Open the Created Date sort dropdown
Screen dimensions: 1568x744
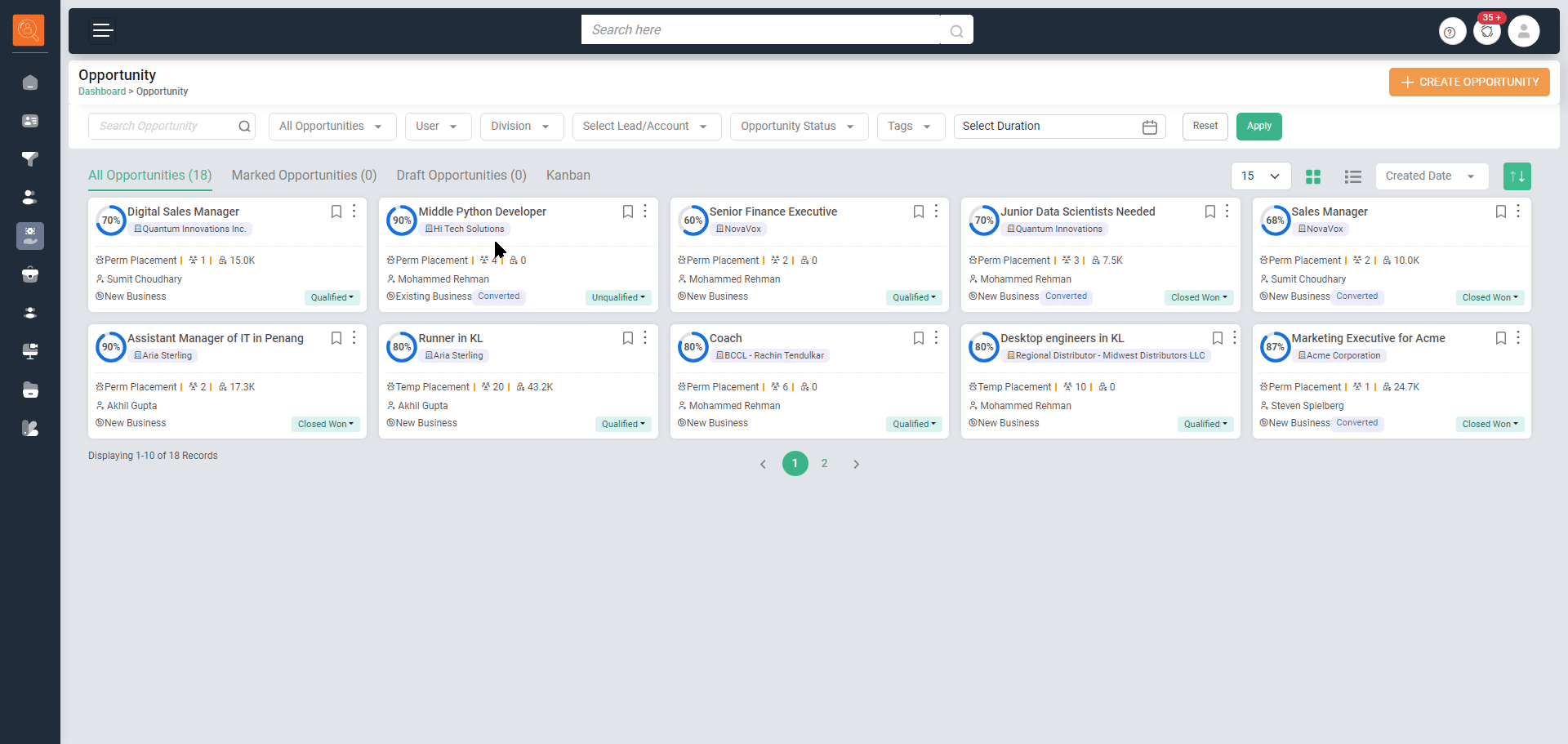pyautogui.click(x=1431, y=176)
